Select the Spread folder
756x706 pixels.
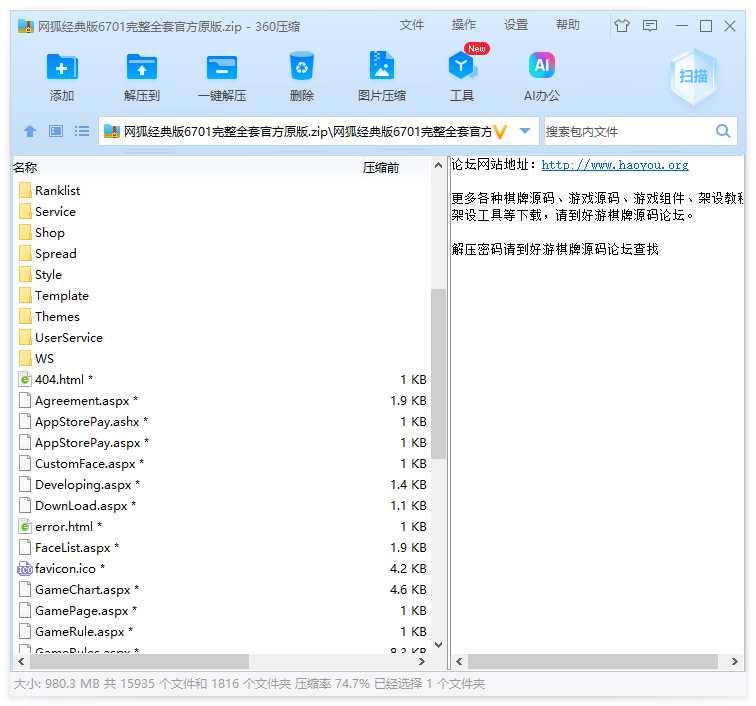(47, 254)
